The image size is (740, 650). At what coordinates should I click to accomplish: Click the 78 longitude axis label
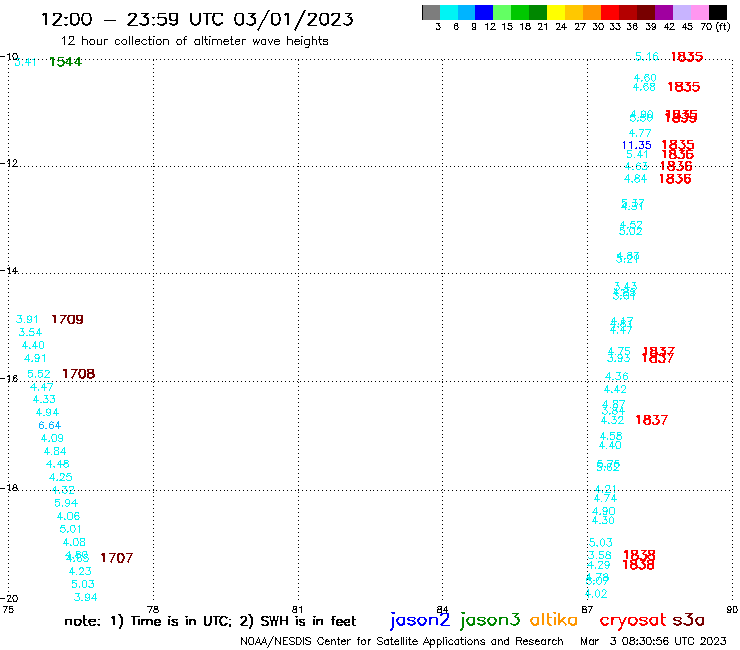[x=153, y=609]
